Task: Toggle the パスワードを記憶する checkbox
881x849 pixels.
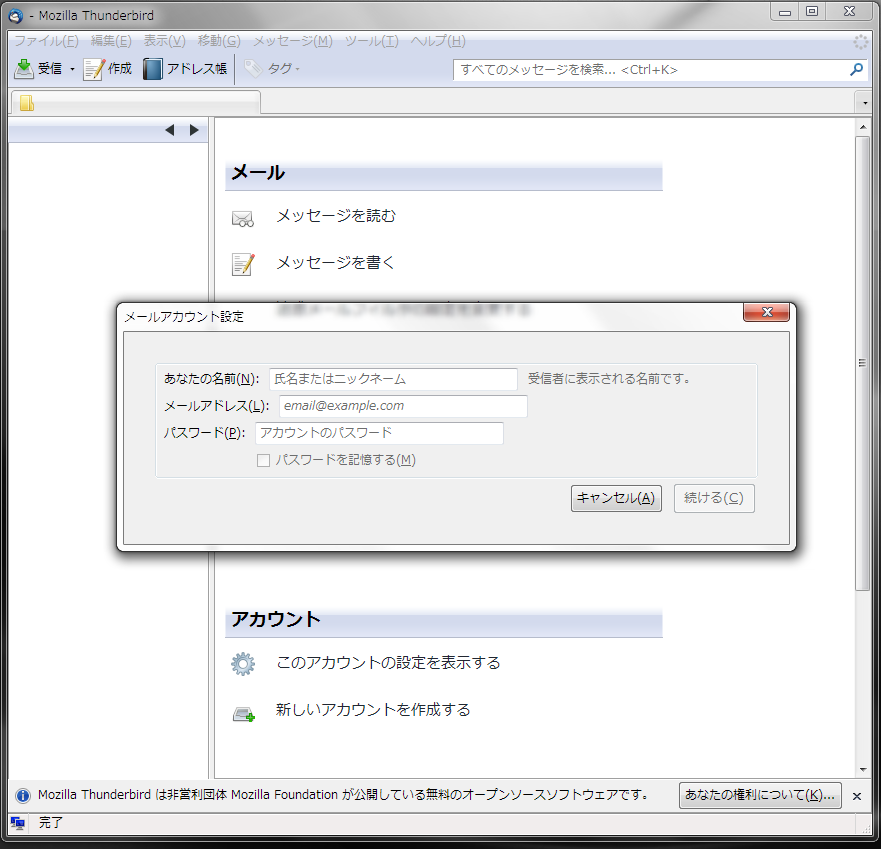Action: 263,461
